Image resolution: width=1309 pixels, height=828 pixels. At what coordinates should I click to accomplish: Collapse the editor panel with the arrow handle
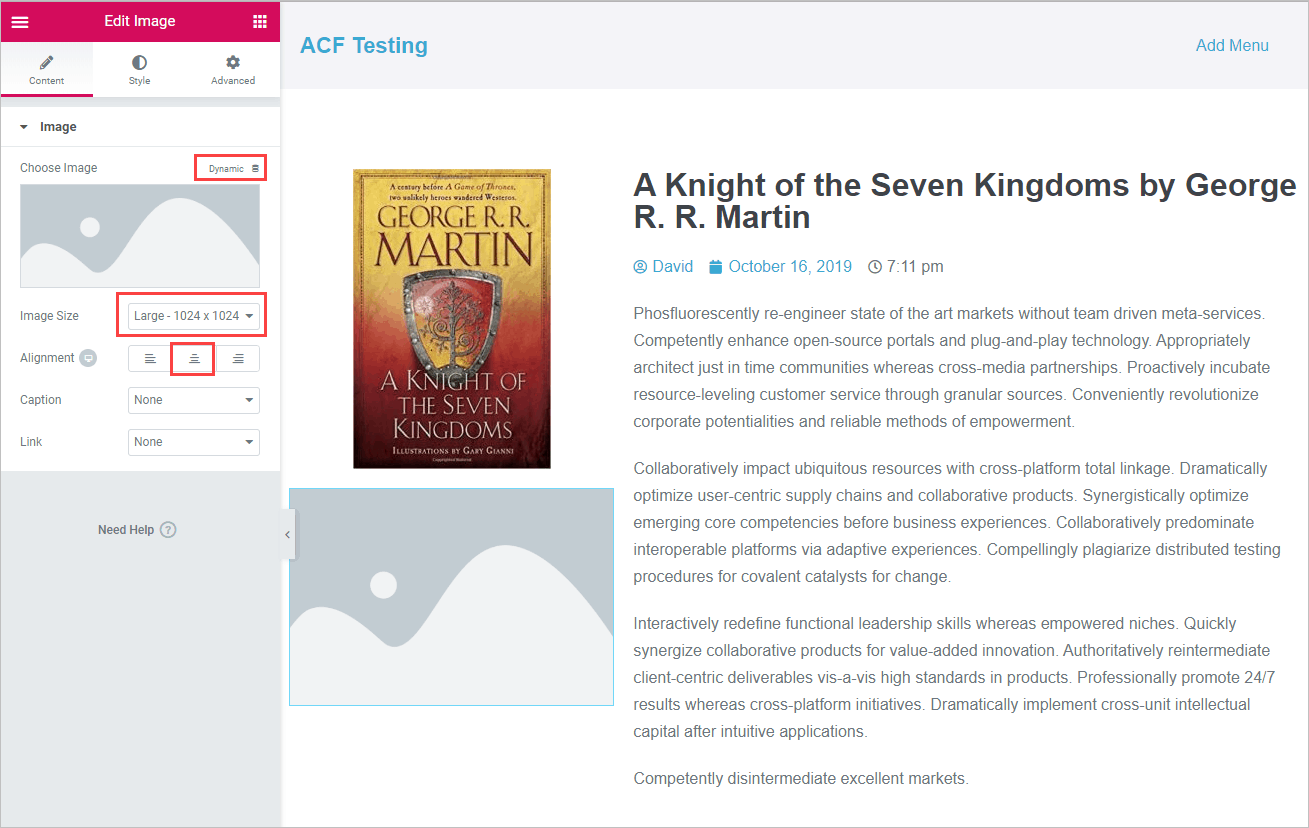click(287, 534)
